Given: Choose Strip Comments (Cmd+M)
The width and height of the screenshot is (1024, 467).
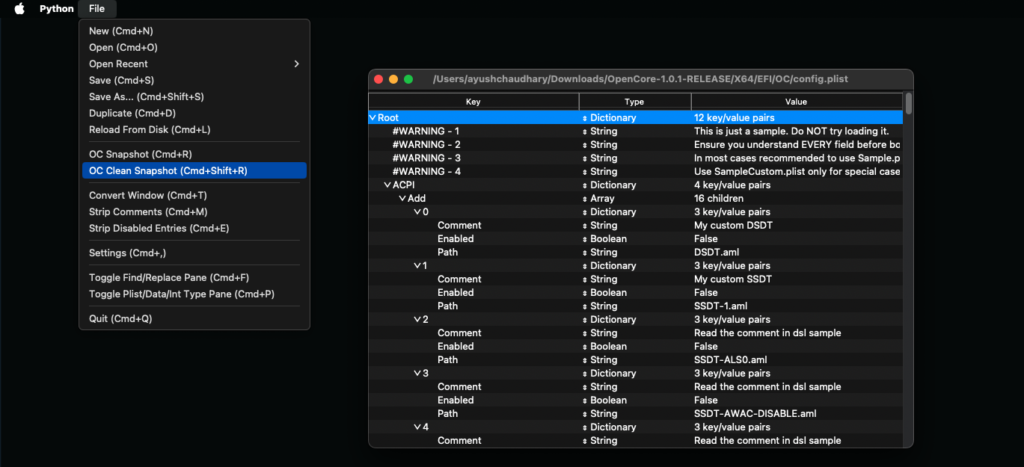Looking at the screenshot, I should pos(194,212).
